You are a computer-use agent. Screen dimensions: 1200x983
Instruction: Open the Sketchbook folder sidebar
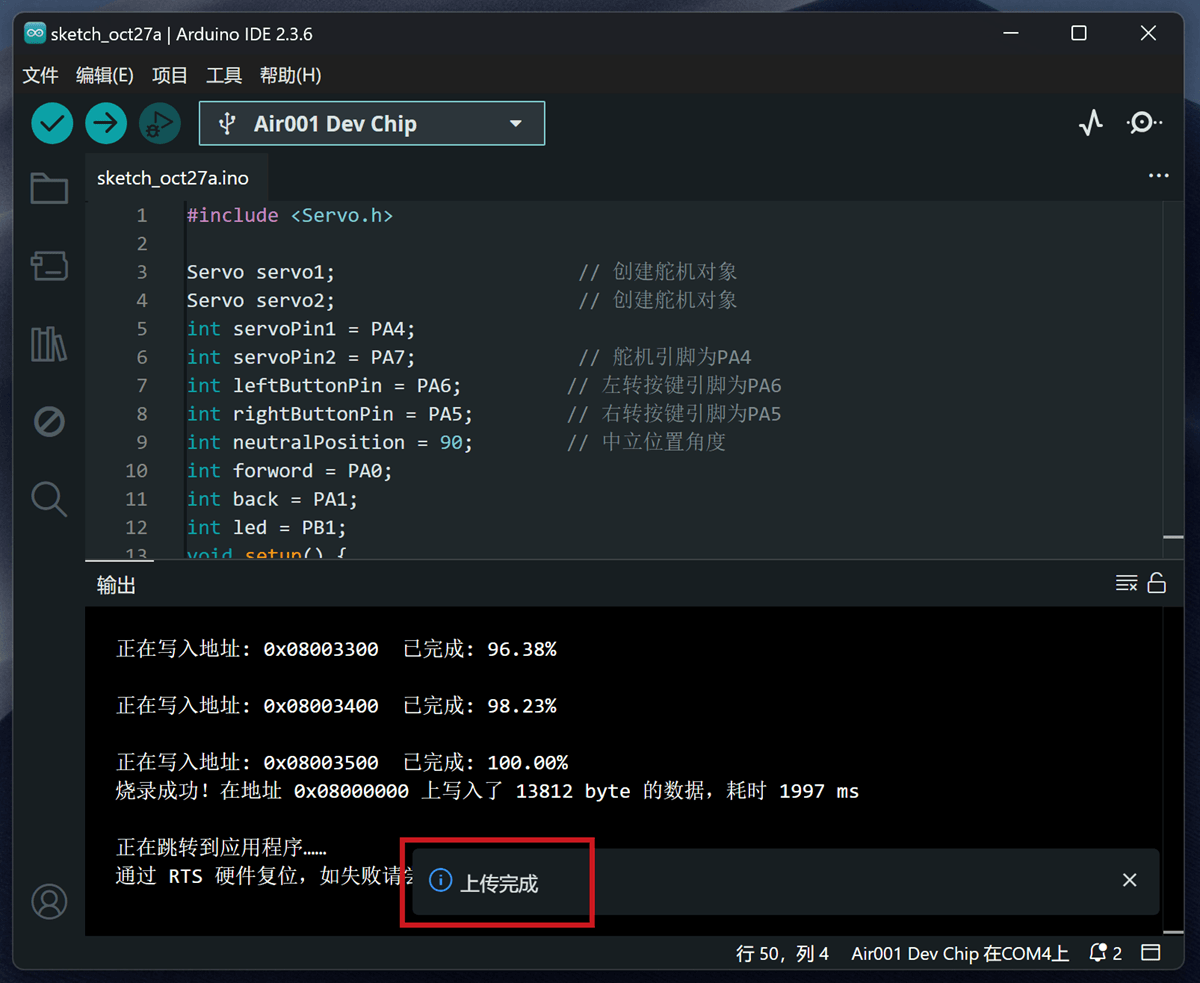pyautogui.click(x=49, y=188)
